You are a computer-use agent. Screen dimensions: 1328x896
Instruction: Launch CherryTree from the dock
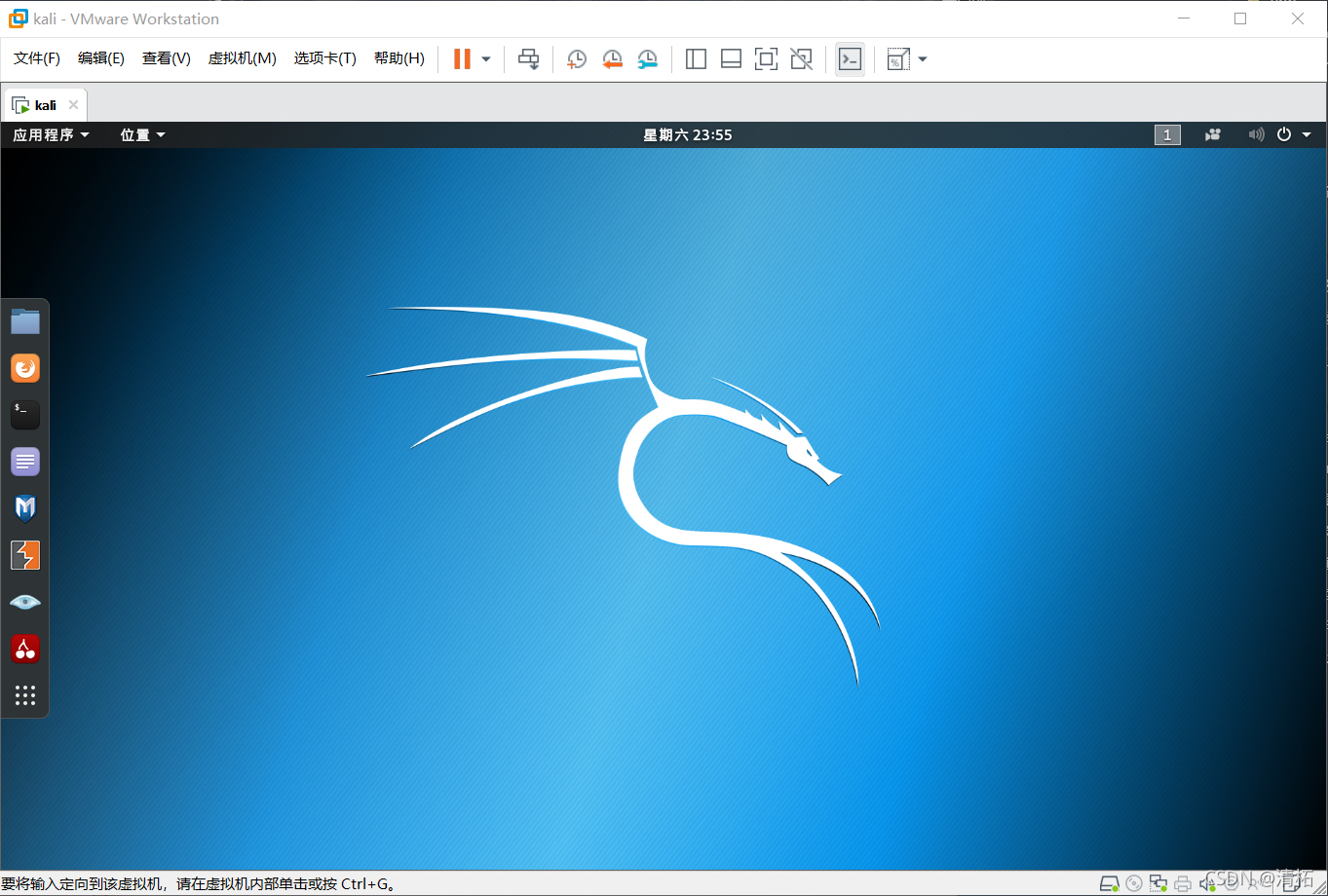coord(25,649)
